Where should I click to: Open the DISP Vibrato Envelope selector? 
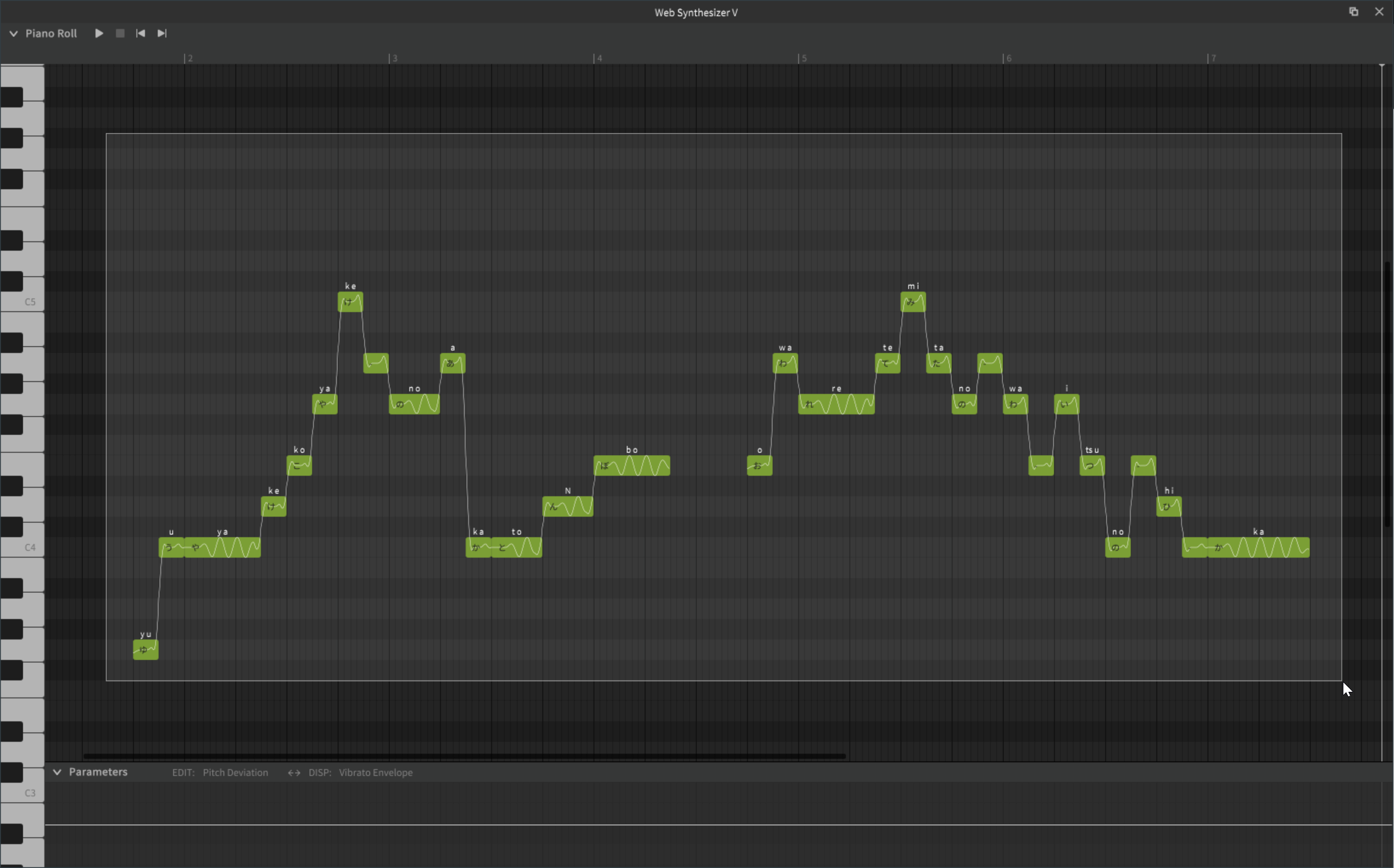click(360, 773)
